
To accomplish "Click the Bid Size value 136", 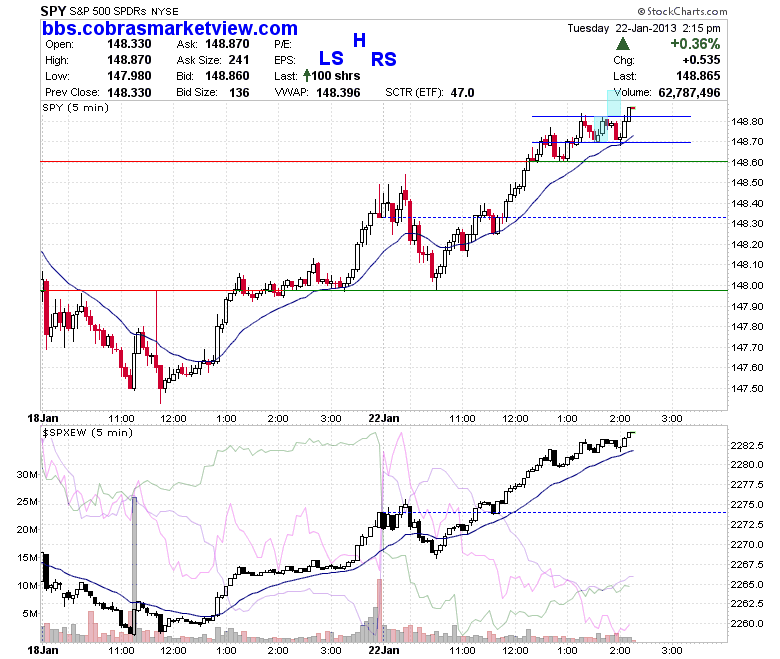I will [x=239, y=93].
